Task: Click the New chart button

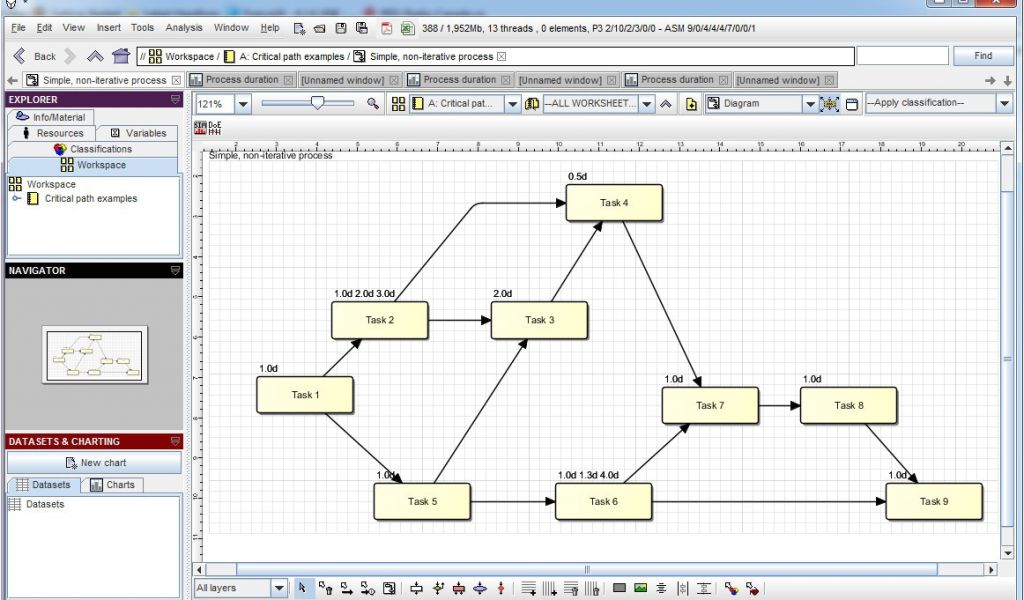Action: pos(94,463)
